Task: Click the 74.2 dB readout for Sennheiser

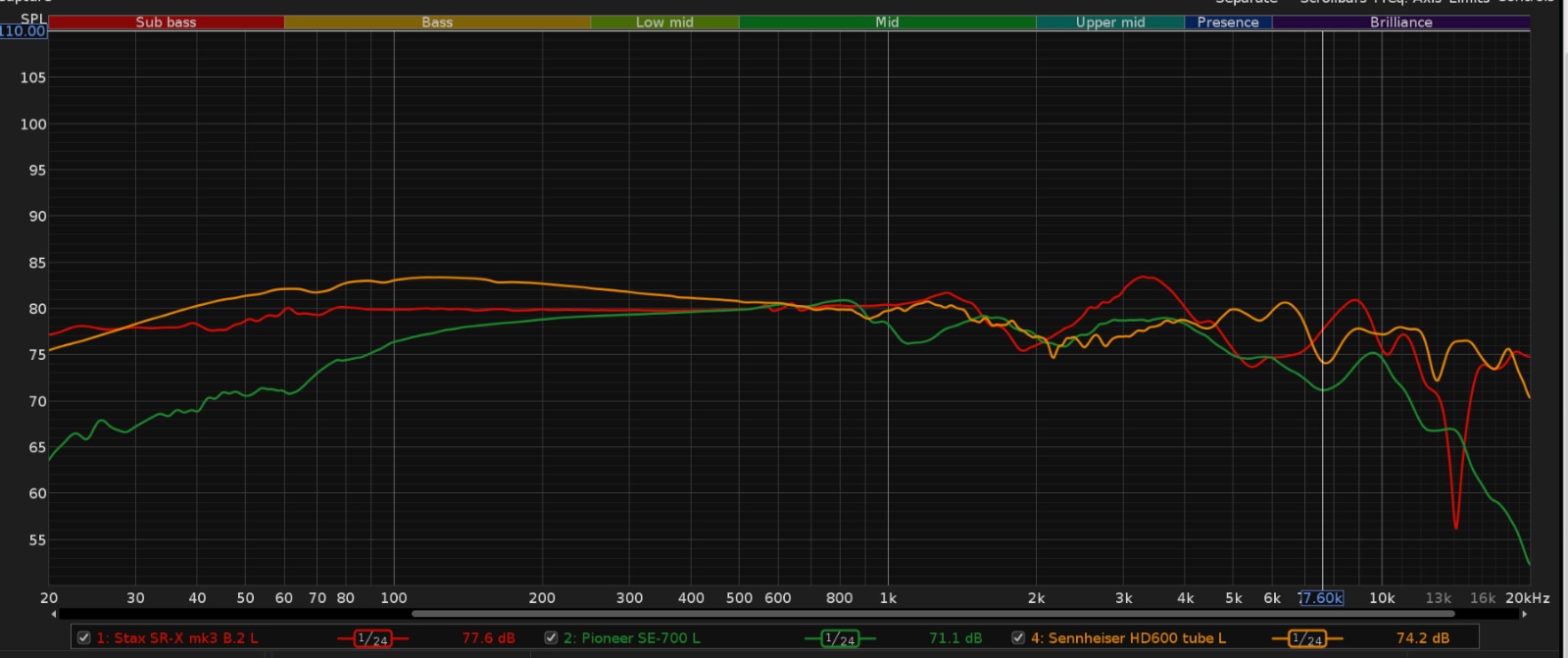Action: pos(1423,638)
